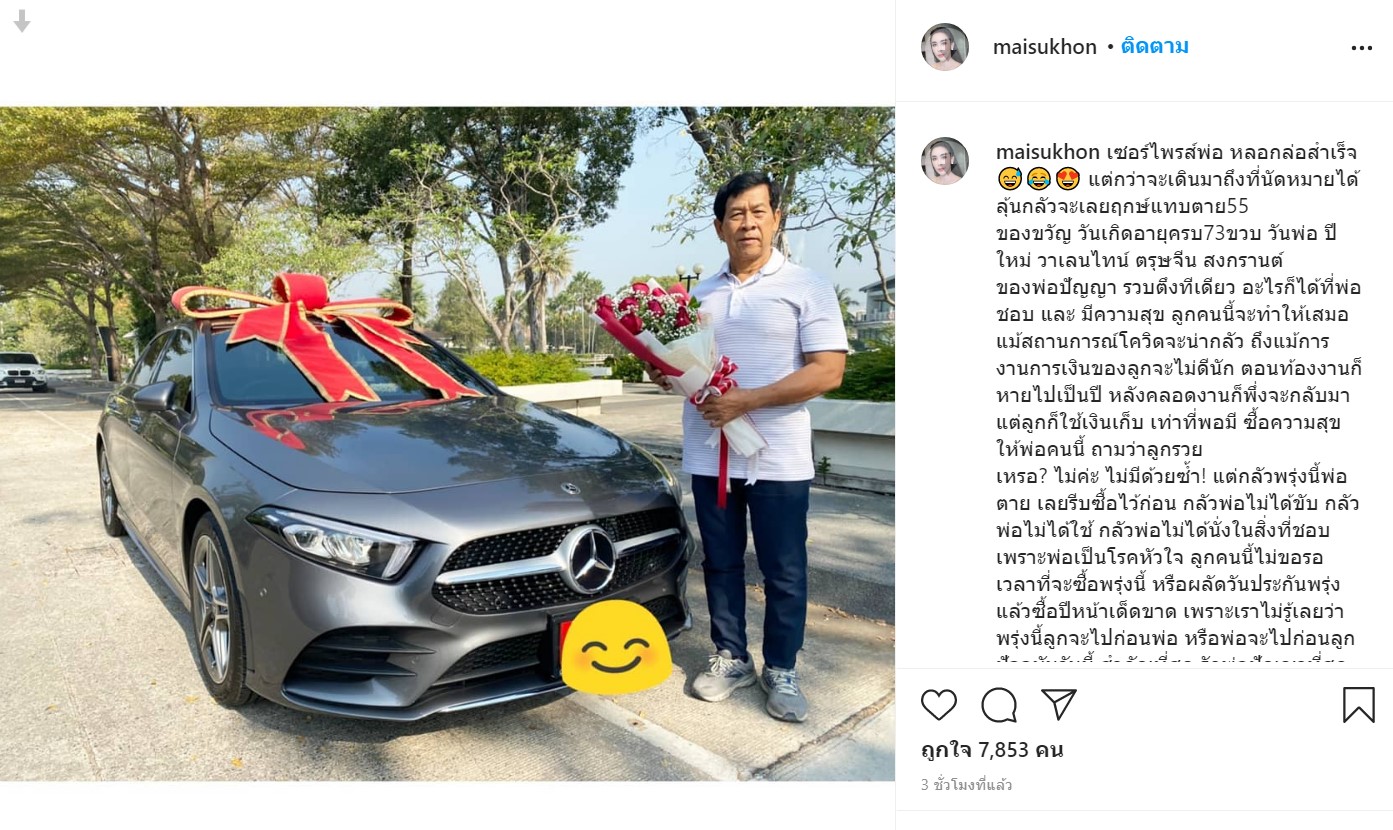
Task: Share post using paper plane icon
Action: [x=1058, y=705]
